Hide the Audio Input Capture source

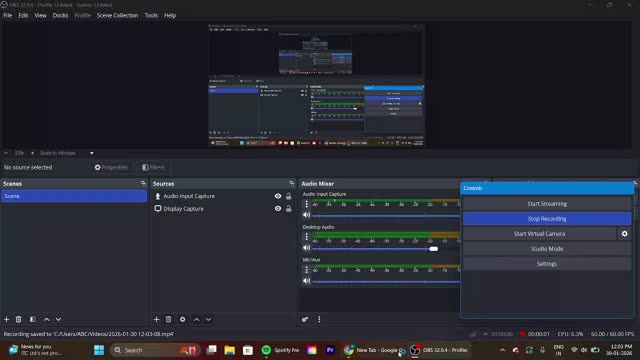[278, 196]
